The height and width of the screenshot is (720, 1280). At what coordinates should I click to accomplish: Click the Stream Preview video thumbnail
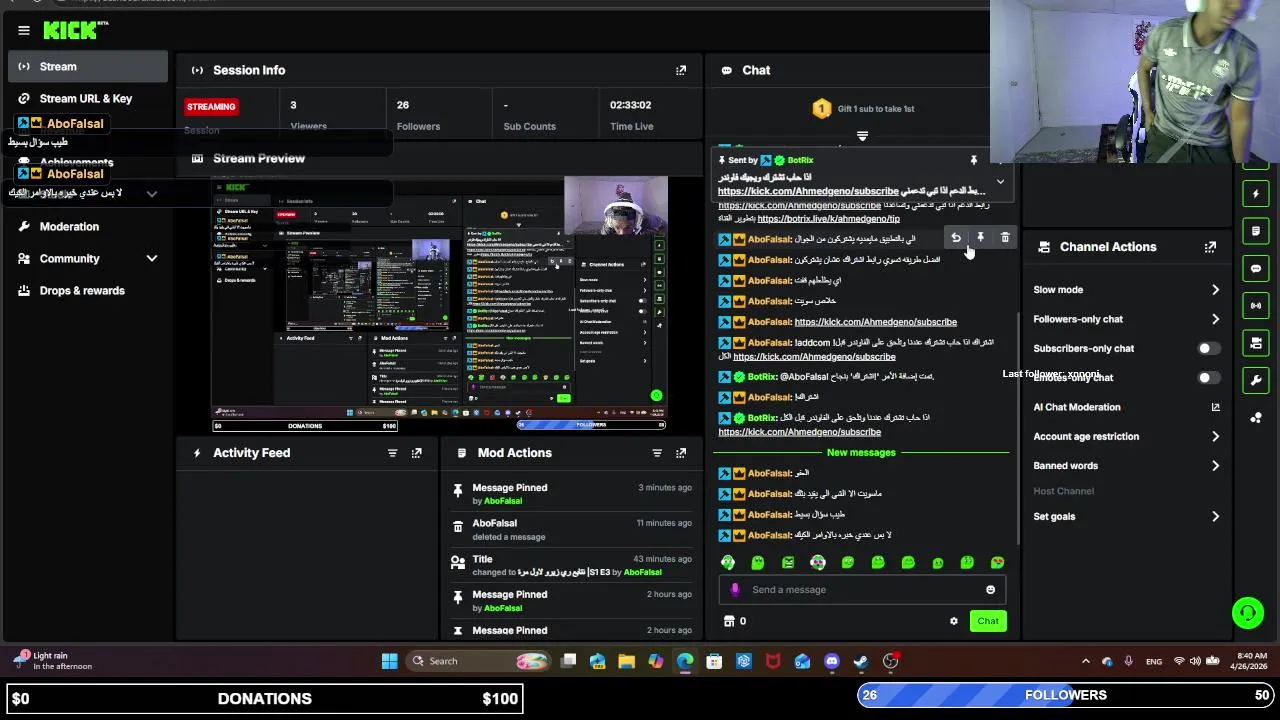point(440,305)
